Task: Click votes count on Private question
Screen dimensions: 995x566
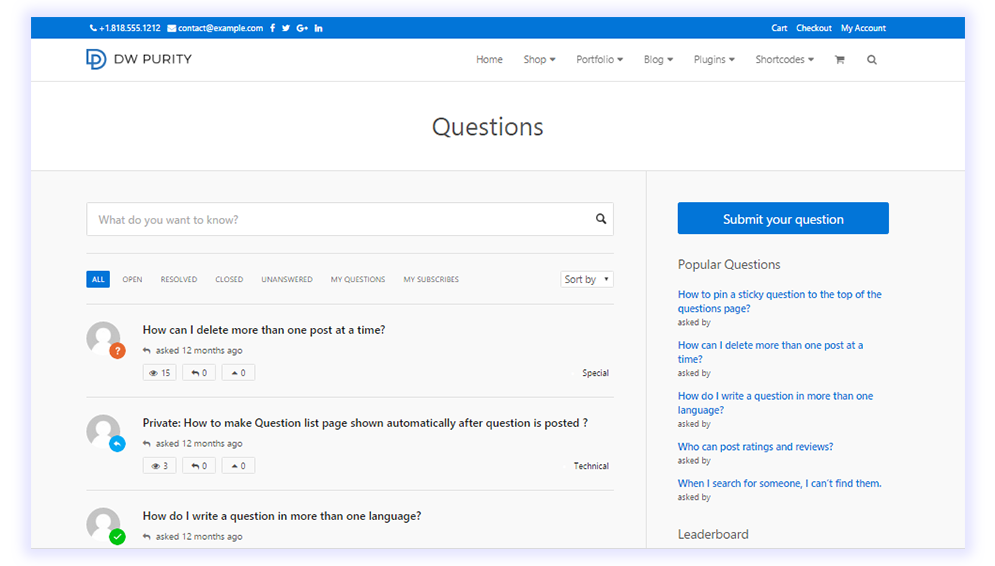Action: point(239,466)
